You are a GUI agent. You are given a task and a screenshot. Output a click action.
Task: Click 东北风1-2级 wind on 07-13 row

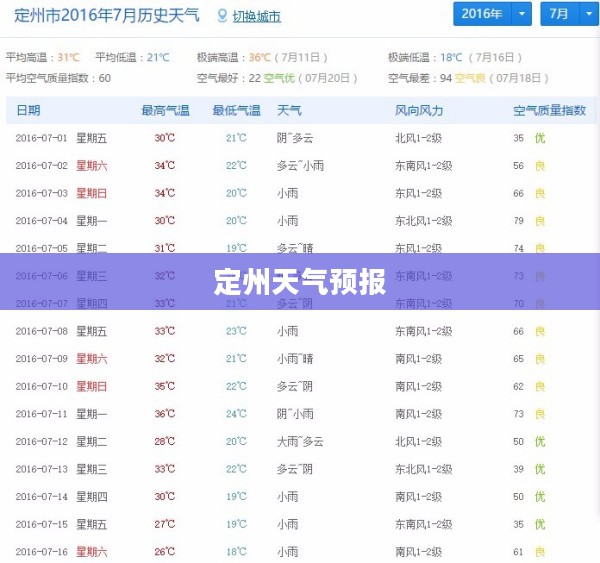pos(424,469)
